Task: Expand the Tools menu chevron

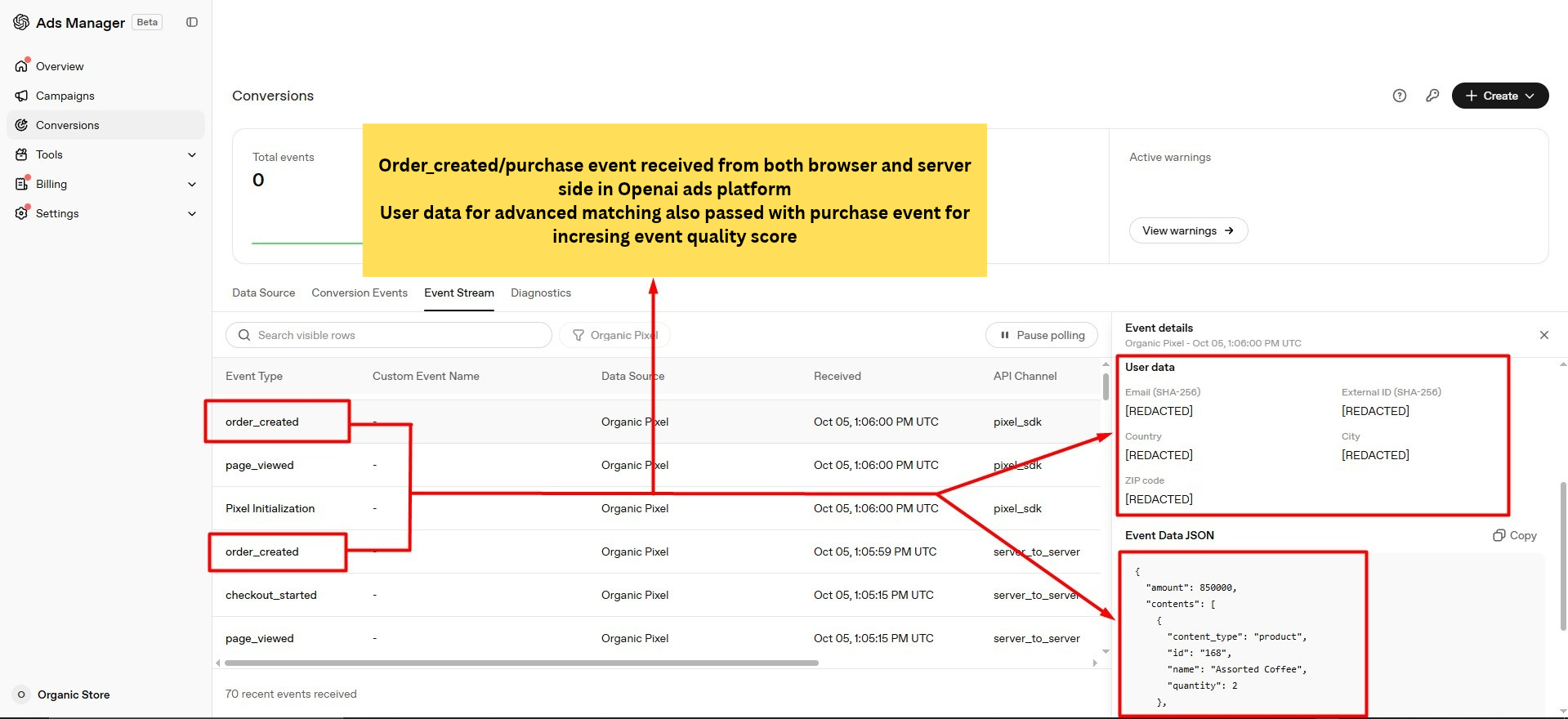Action: point(192,154)
